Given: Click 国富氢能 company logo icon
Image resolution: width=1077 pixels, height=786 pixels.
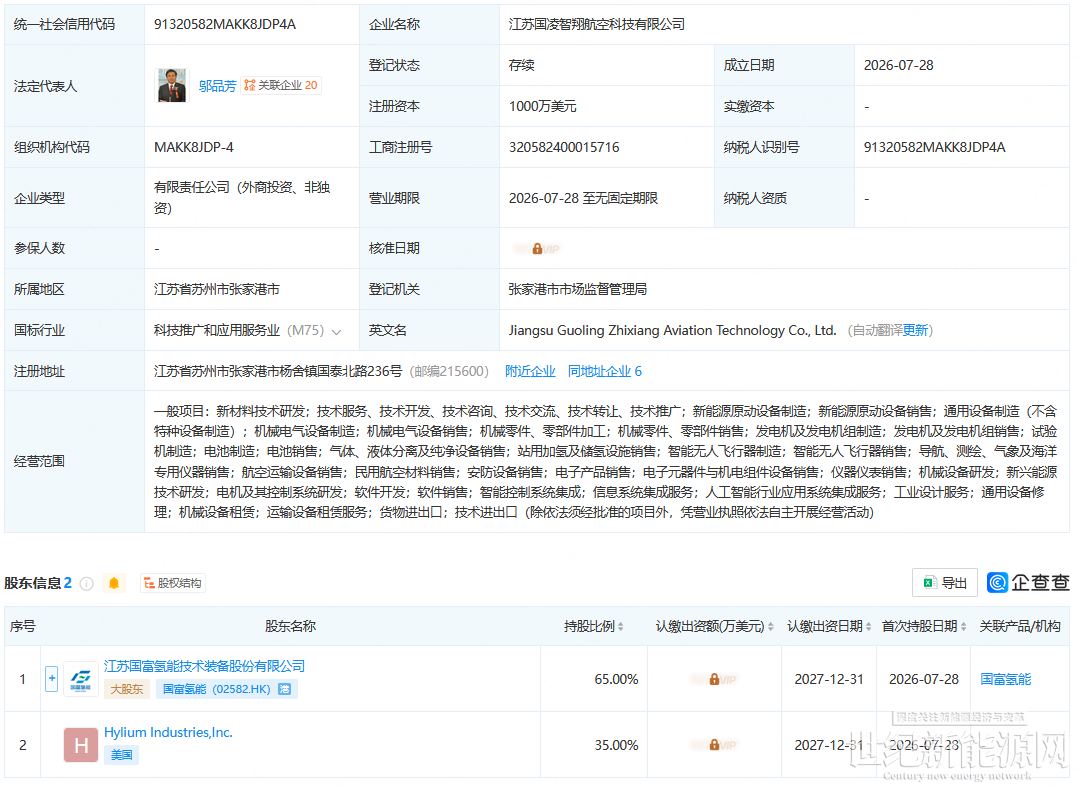Looking at the screenshot, I should pos(80,679).
